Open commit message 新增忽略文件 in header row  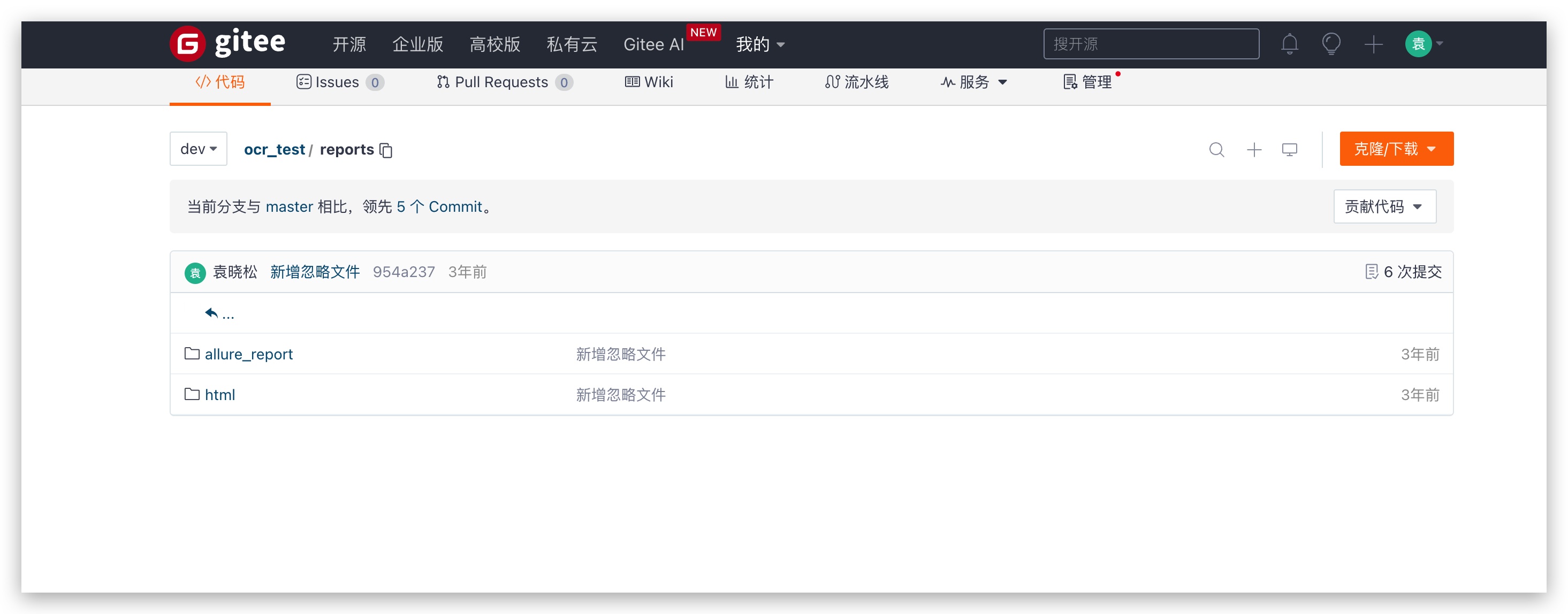pos(315,272)
